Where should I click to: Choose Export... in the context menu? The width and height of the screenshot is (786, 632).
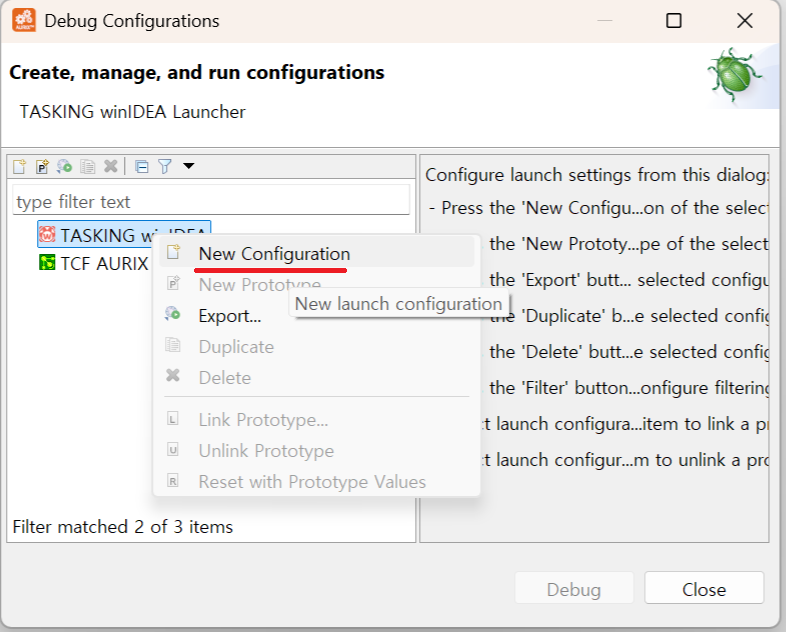230,316
